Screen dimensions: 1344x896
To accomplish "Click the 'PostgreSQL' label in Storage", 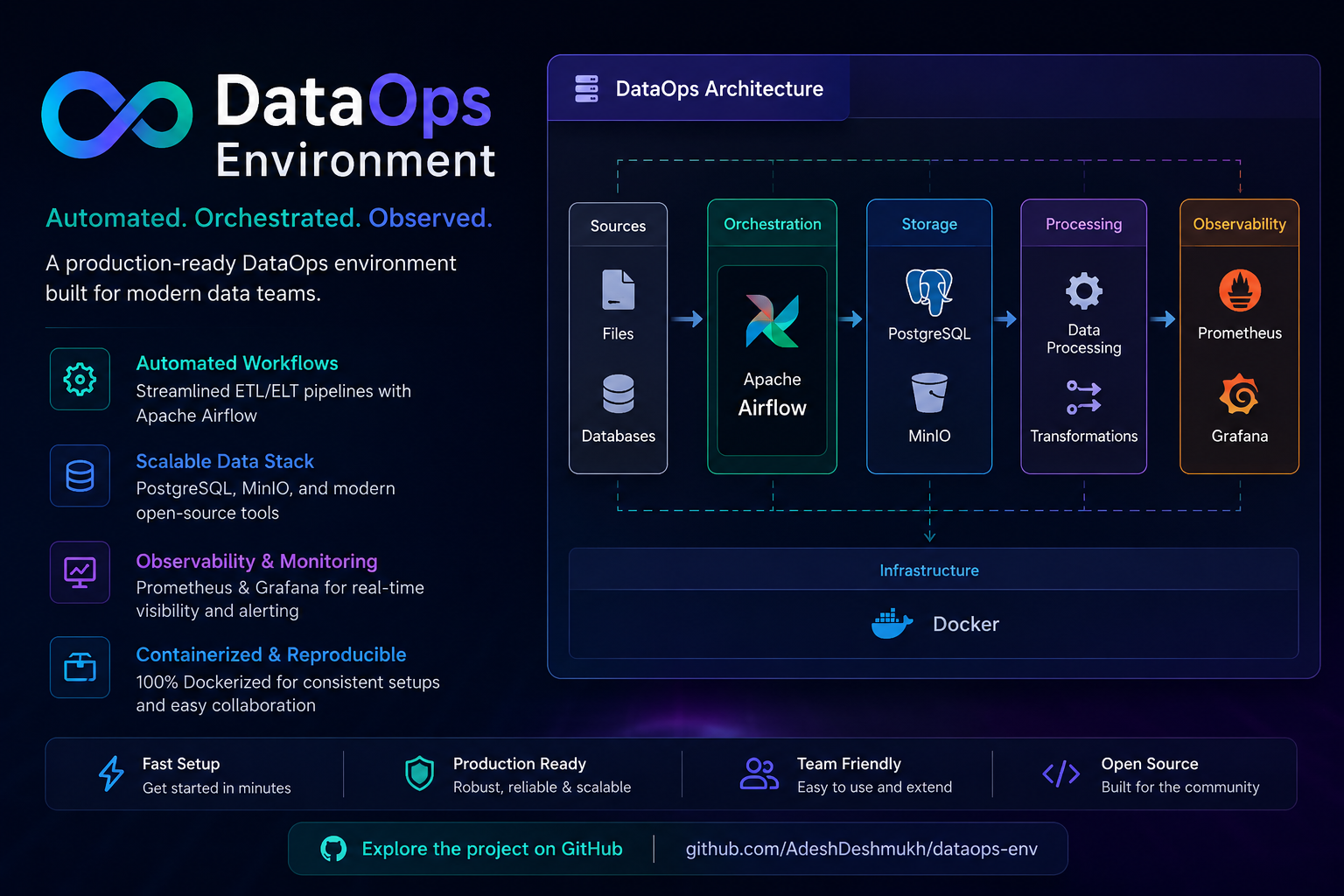I will pos(929,334).
